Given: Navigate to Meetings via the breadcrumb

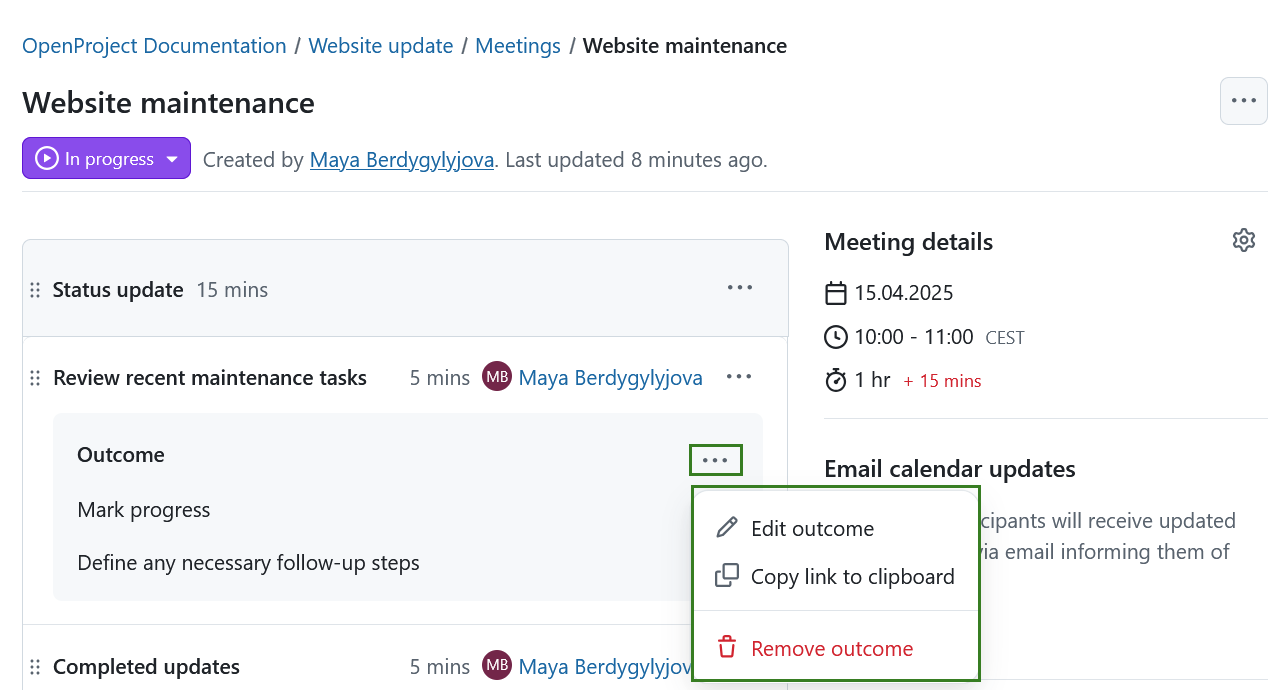Looking at the screenshot, I should [518, 45].
